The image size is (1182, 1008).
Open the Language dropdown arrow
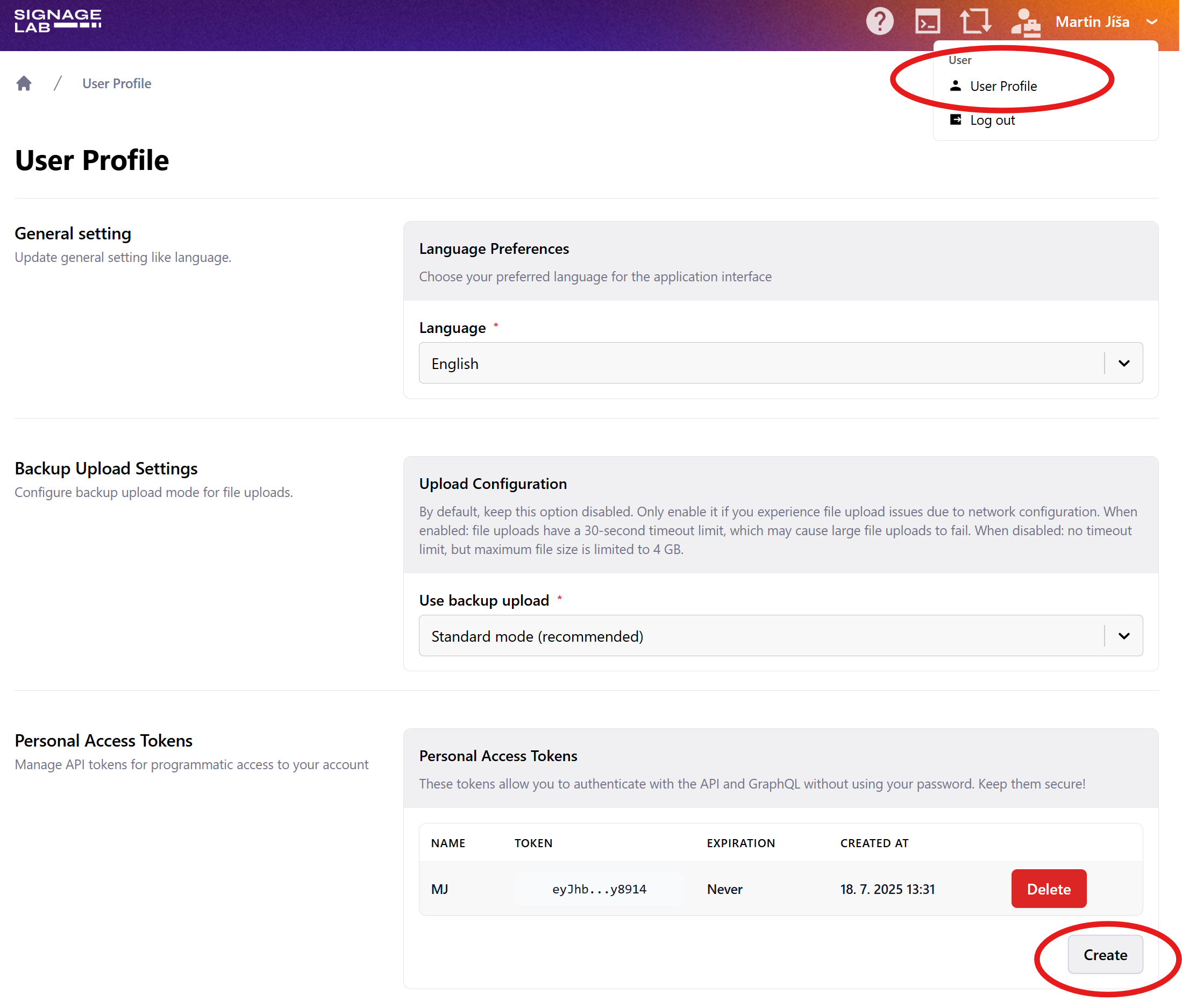point(1124,364)
